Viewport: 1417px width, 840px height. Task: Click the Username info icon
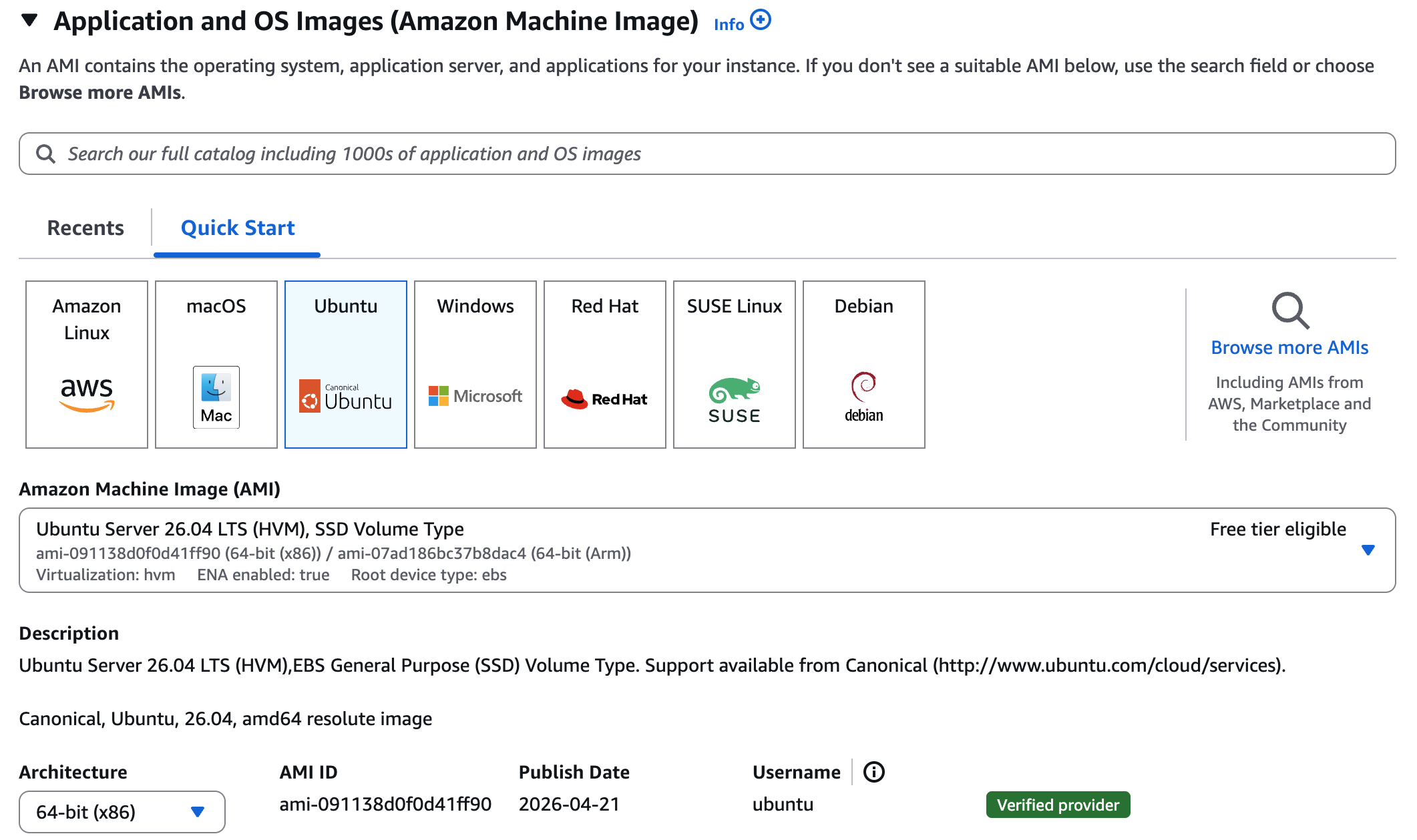point(873,773)
